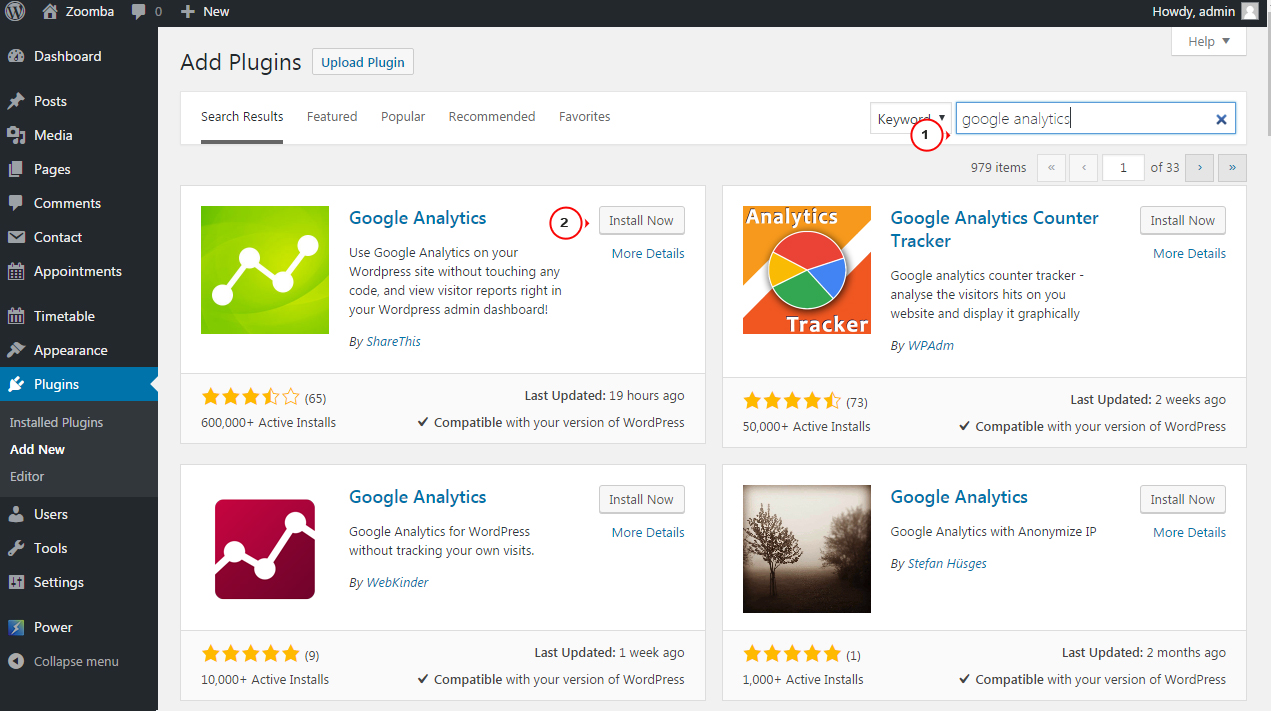1271x711 pixels.
Task: Open More Details for ShareThis plugin
Action: tap(648, 253)
